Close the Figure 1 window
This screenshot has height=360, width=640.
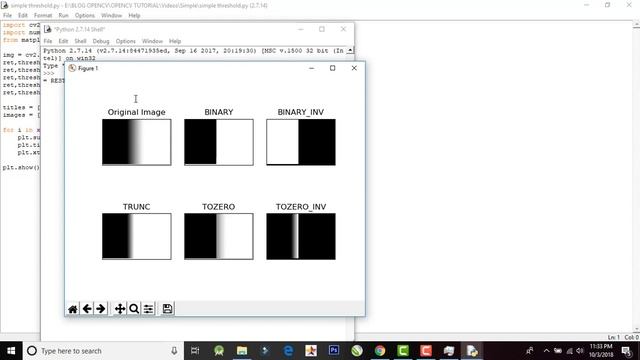[354, 68]
